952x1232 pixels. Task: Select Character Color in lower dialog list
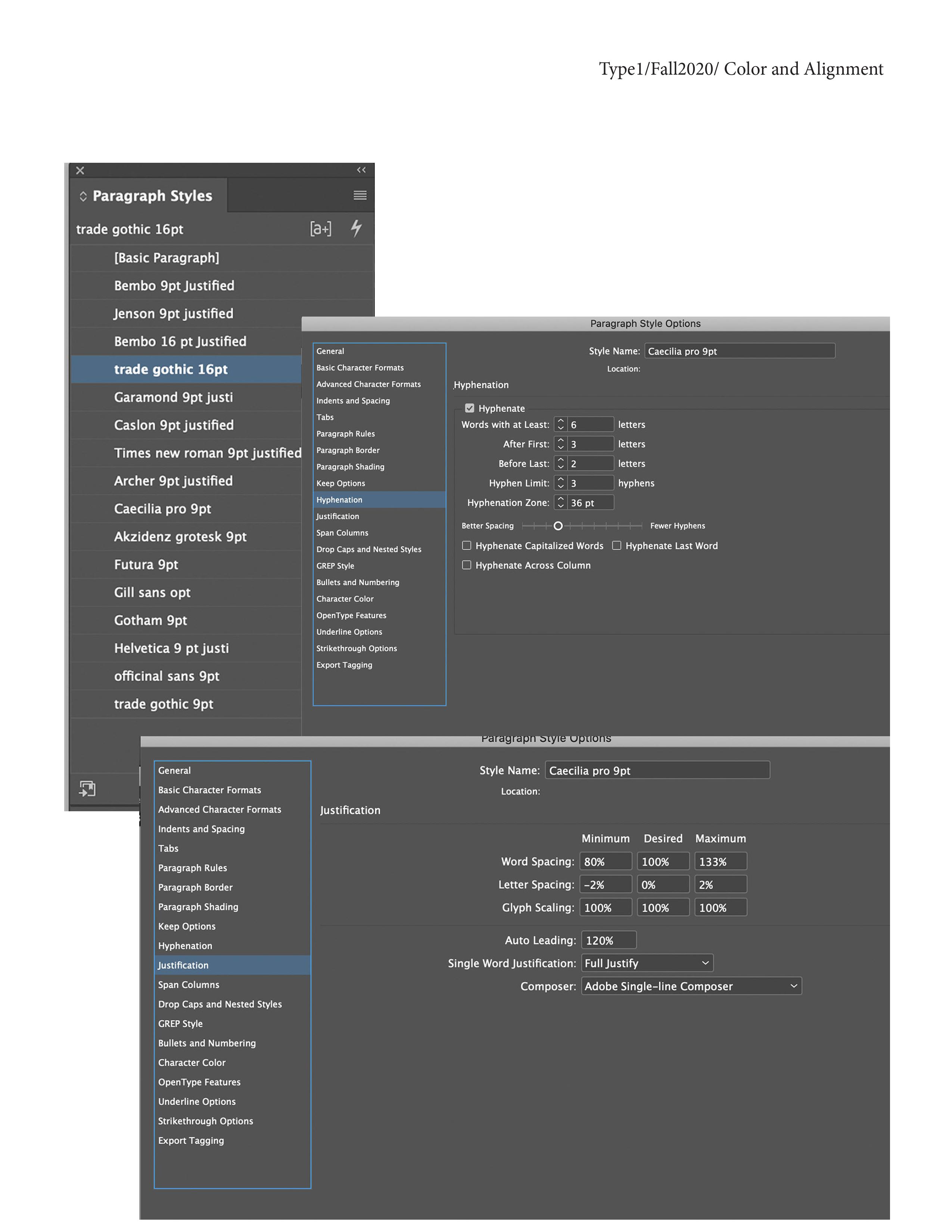tap(192, 1062)
